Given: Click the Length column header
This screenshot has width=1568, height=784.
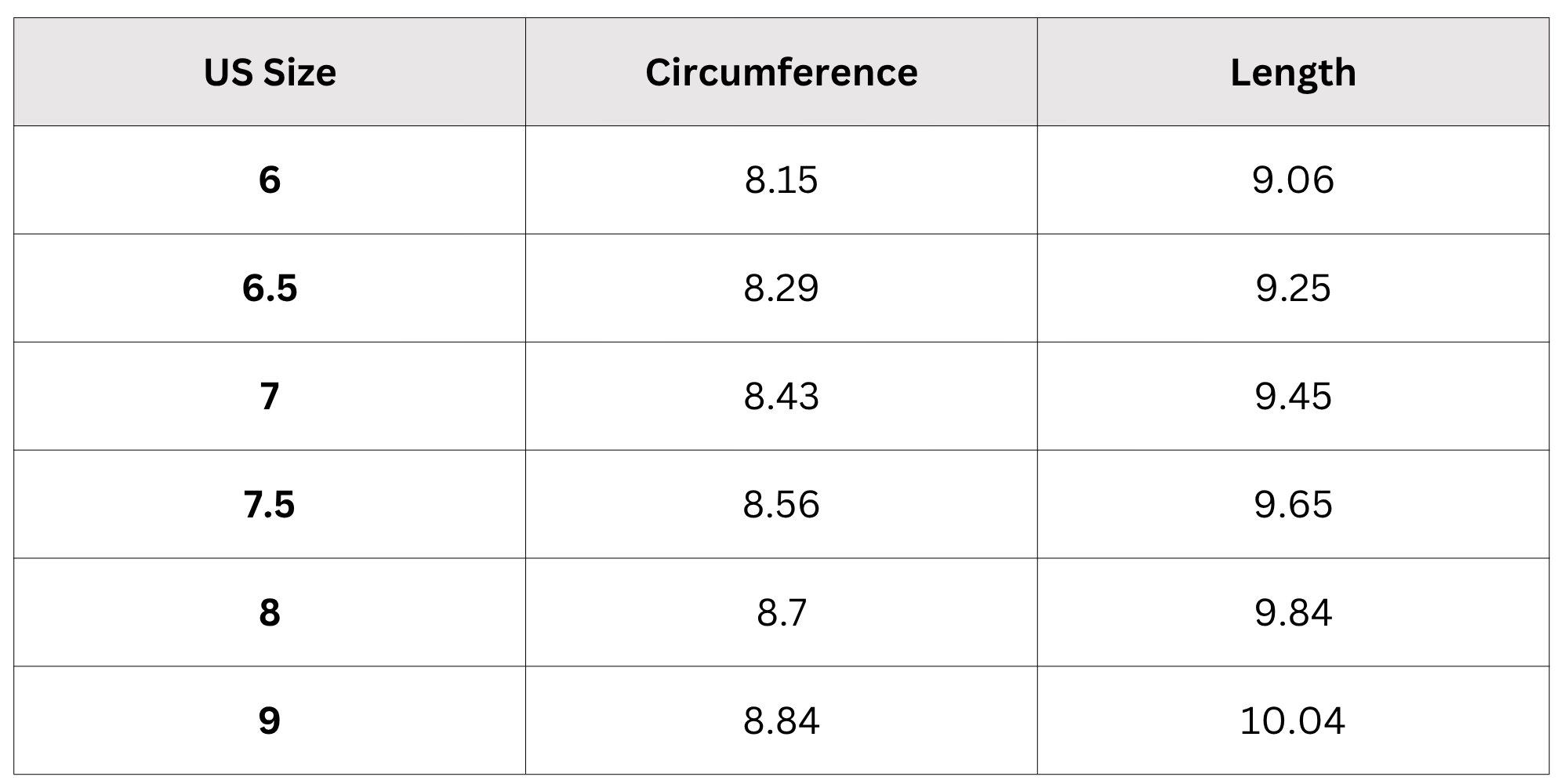Looking at the screenshot, I should point(1293,74).
